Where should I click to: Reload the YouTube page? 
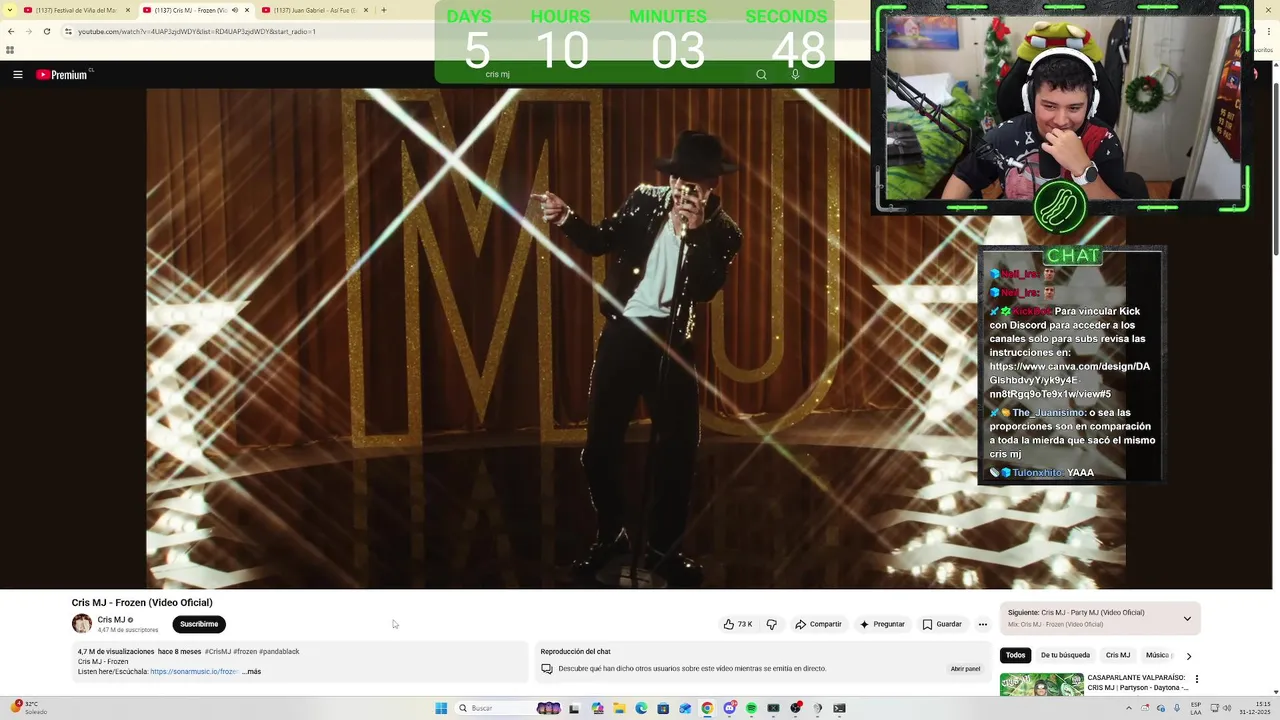pos(46,31)
